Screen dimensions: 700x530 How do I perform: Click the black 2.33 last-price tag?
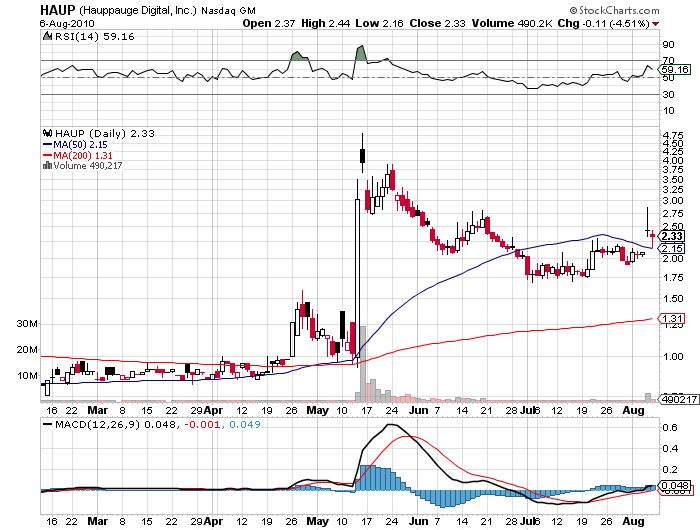[672, 236]
